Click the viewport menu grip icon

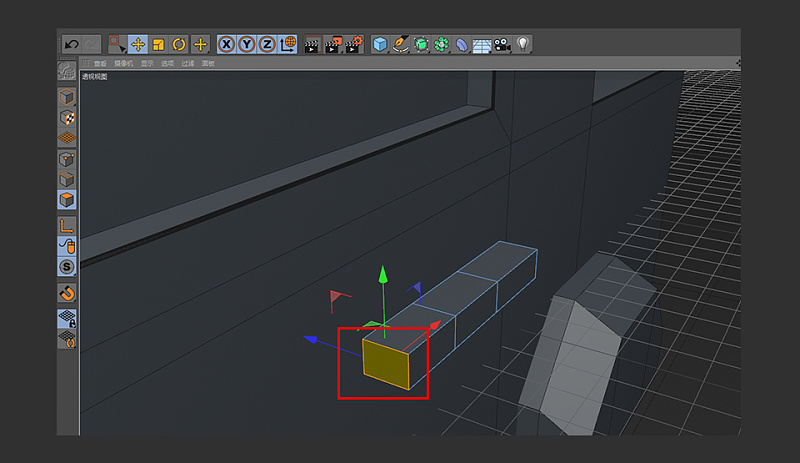[x=86, y=63]
